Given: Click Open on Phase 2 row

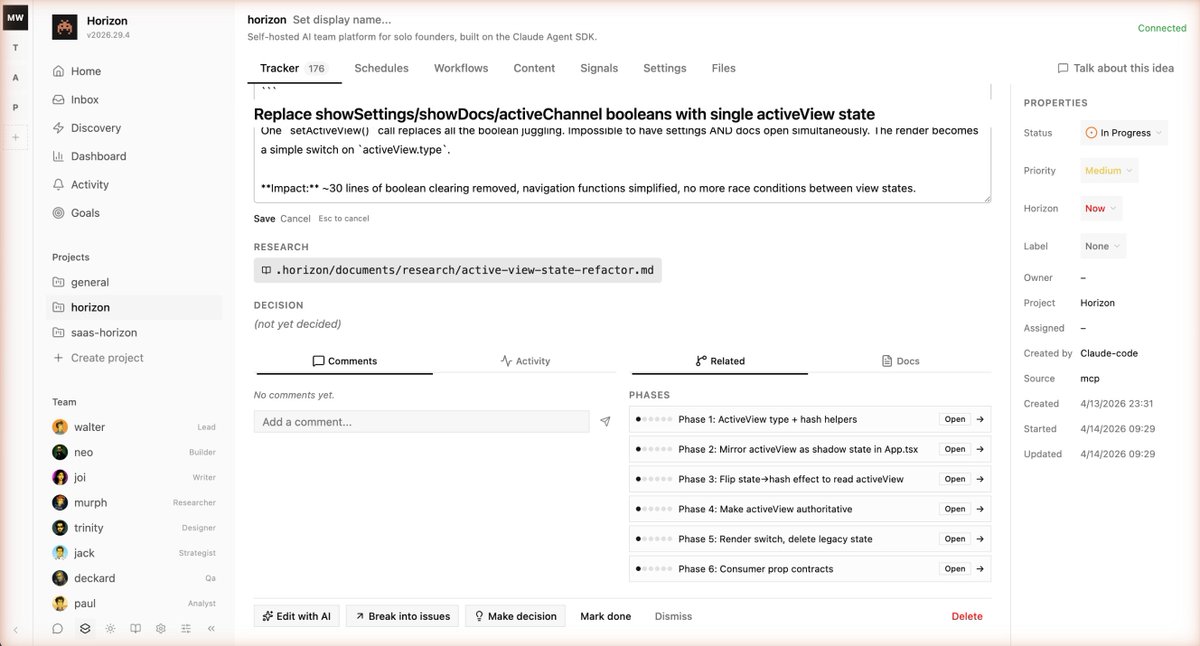Looking at the screenshot, I should pyautogui.click(x=955, y=449).
